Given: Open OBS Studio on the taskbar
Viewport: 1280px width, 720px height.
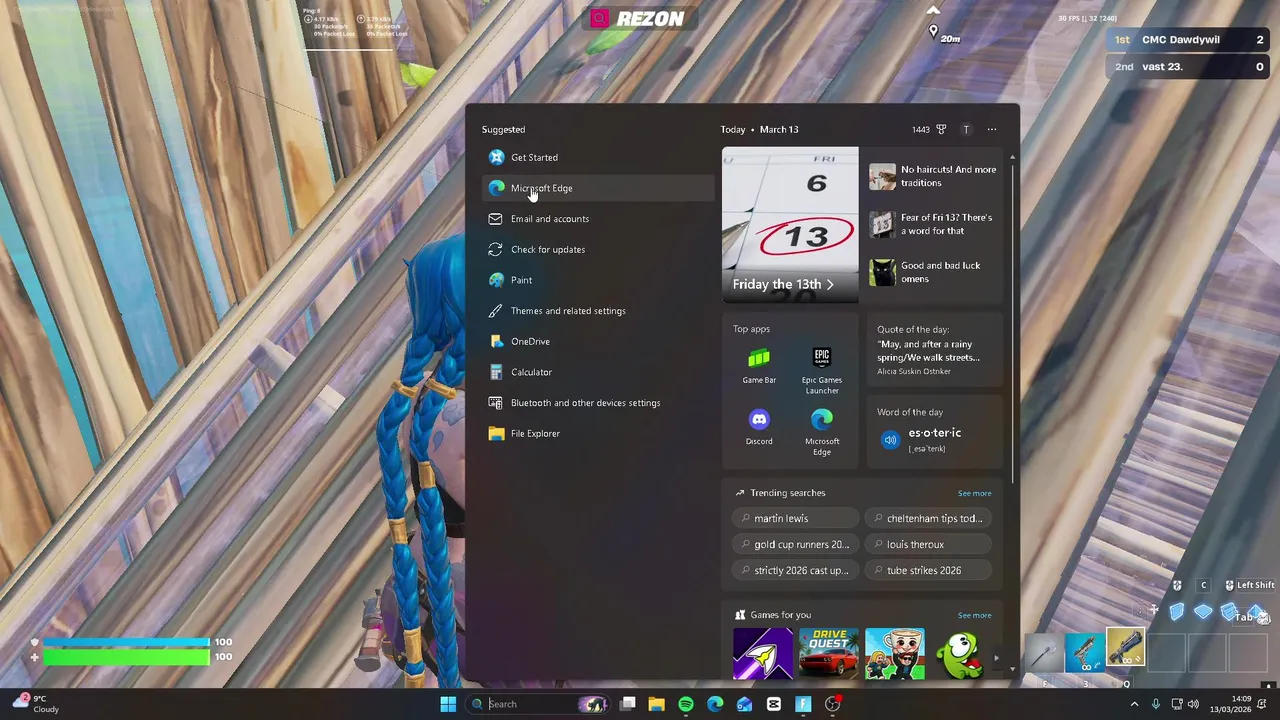Looking at the screenshot, I should click(x=833, y=704).
